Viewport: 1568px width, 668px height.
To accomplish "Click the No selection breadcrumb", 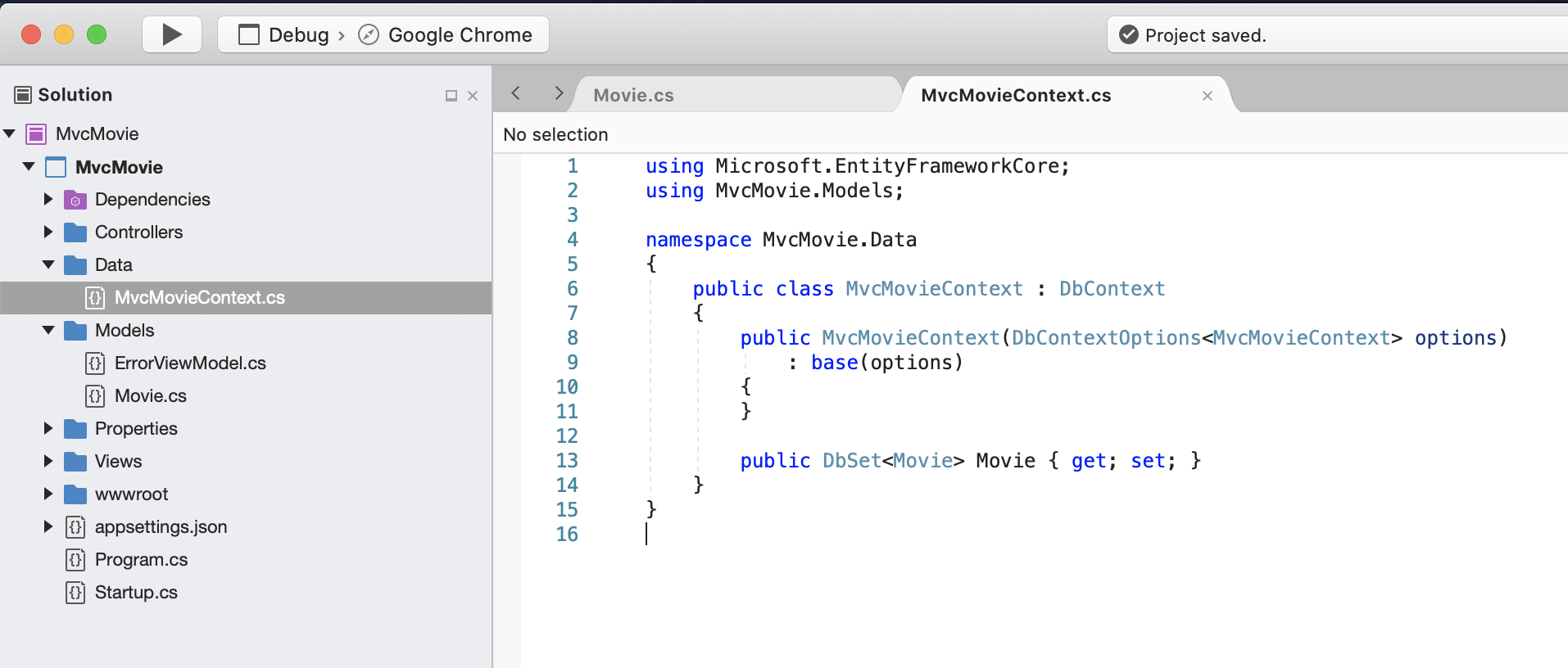I will pos(555,135).
